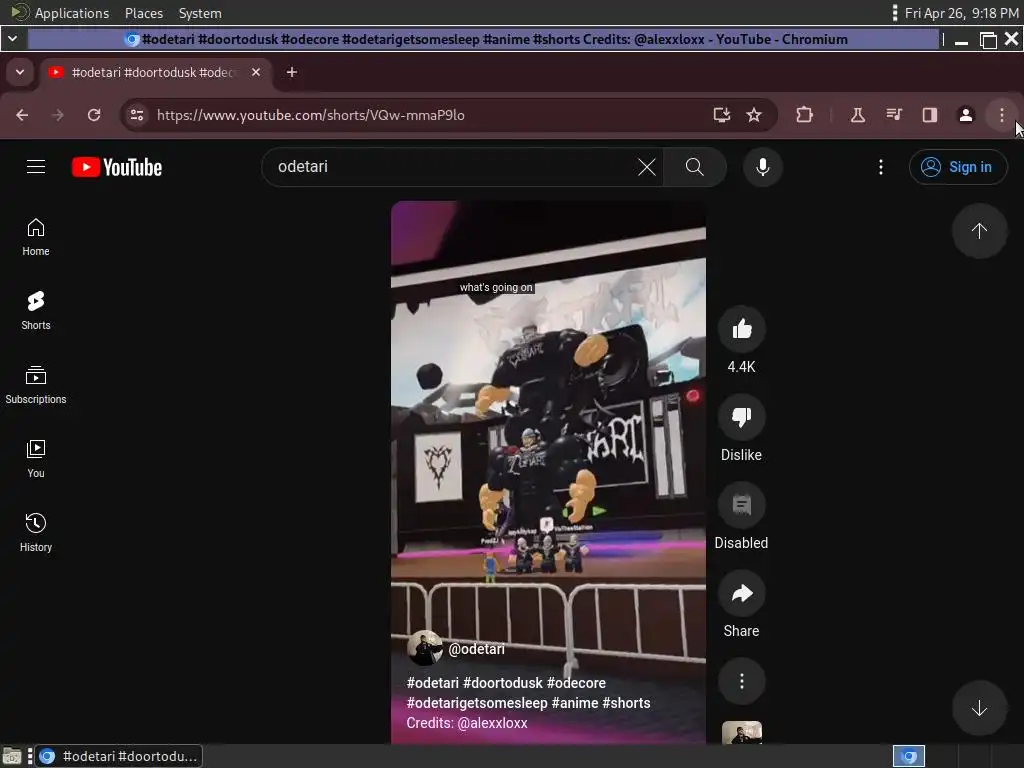Open the You section in sidebar
The width and height of the screenshot is (1024, 768).
(36, 458)
